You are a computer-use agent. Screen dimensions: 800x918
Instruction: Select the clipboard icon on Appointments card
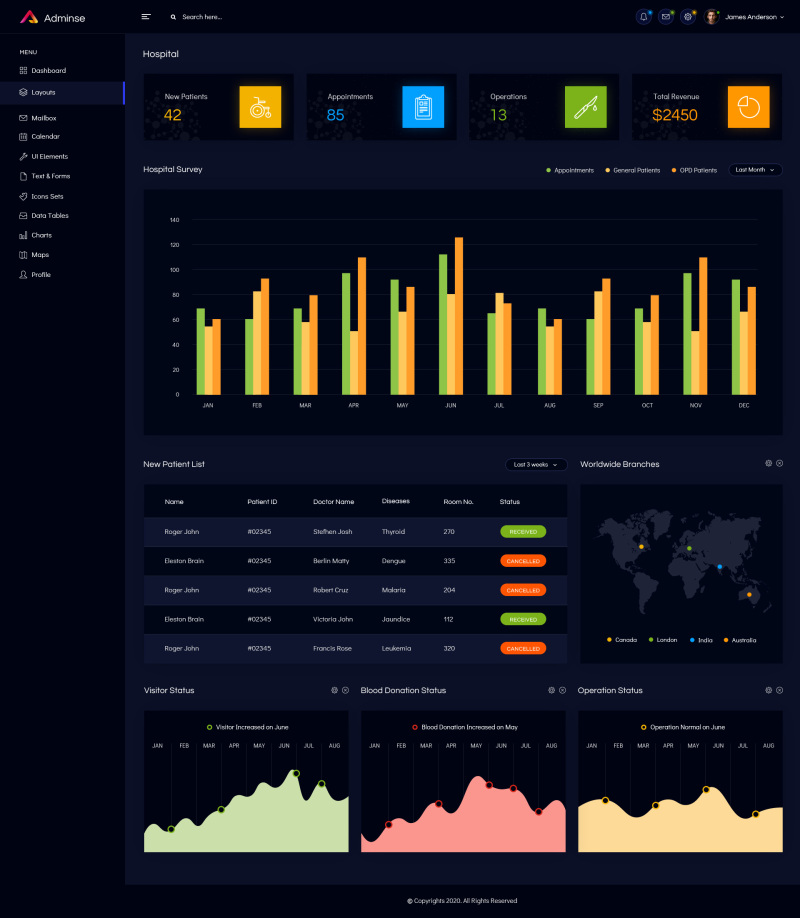point(422,107)
